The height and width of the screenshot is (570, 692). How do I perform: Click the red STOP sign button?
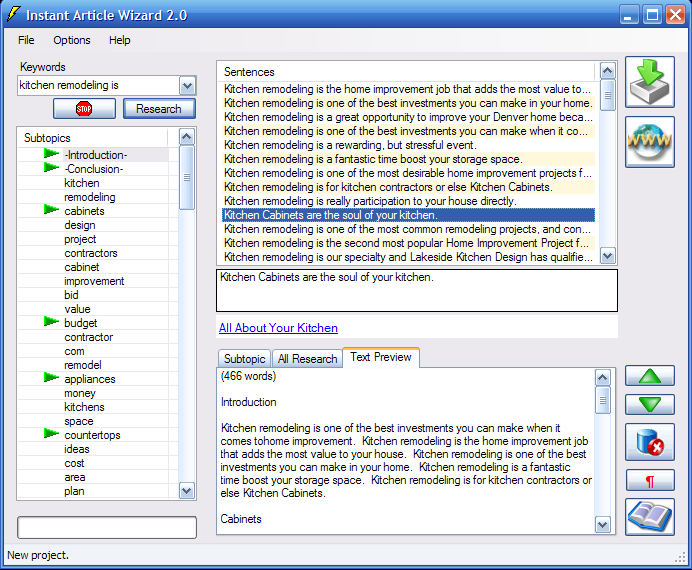point(84,109)
